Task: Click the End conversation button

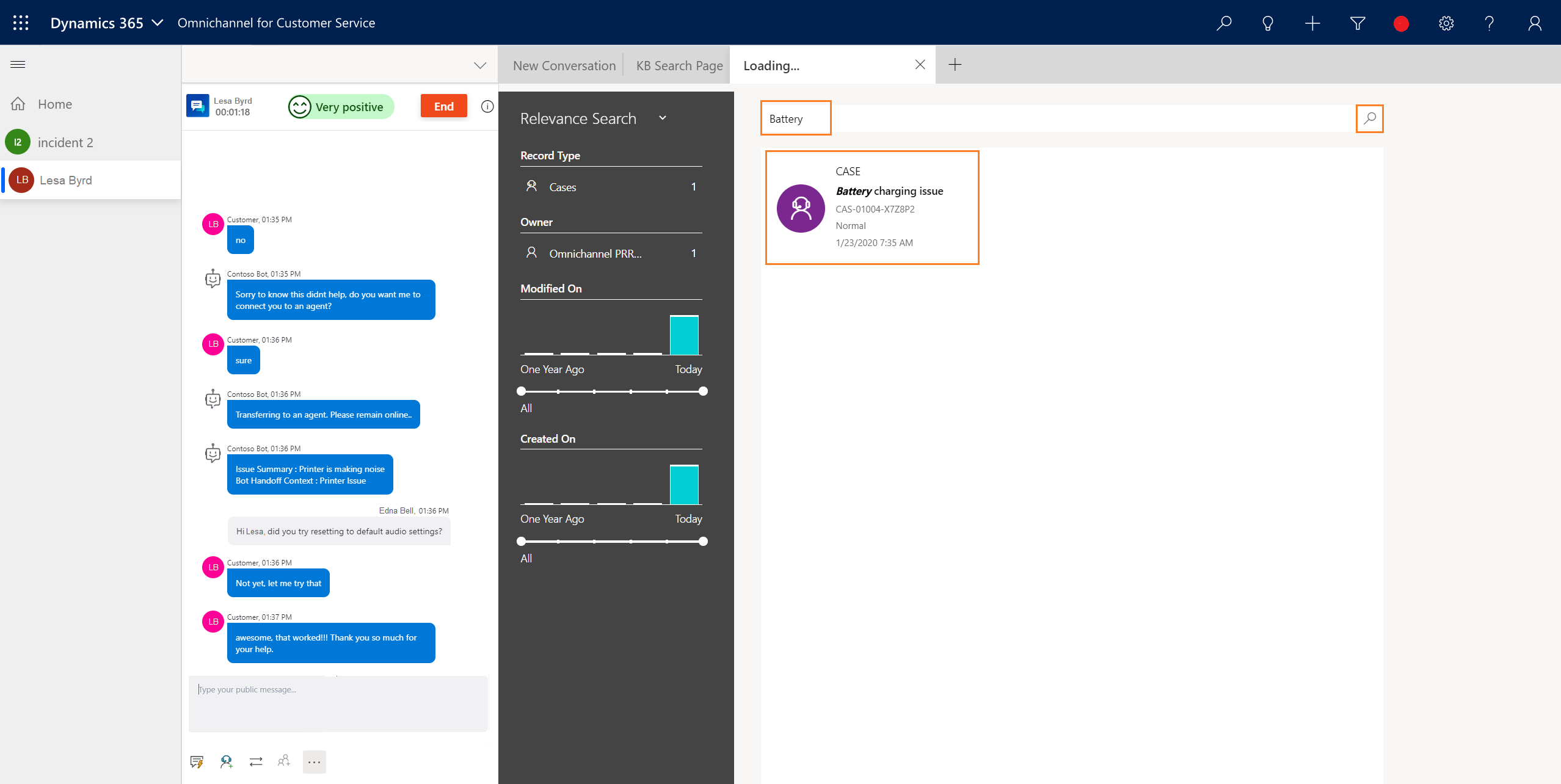Action: point(444,105)
